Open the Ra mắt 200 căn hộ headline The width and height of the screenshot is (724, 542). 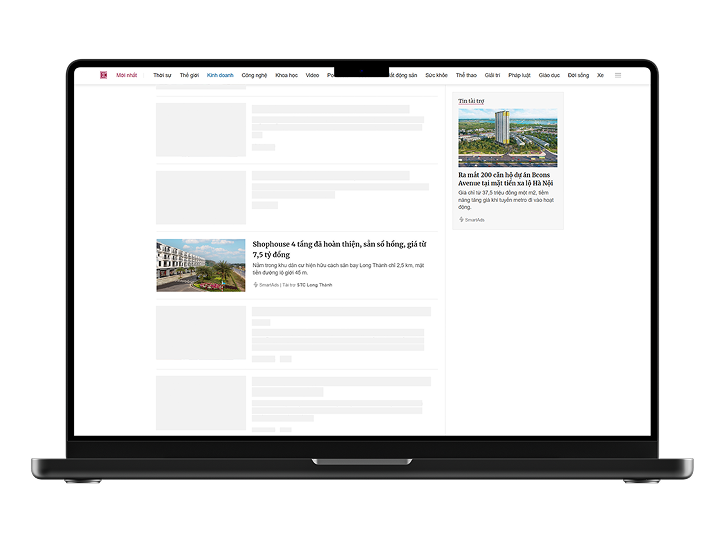point(506,178)
